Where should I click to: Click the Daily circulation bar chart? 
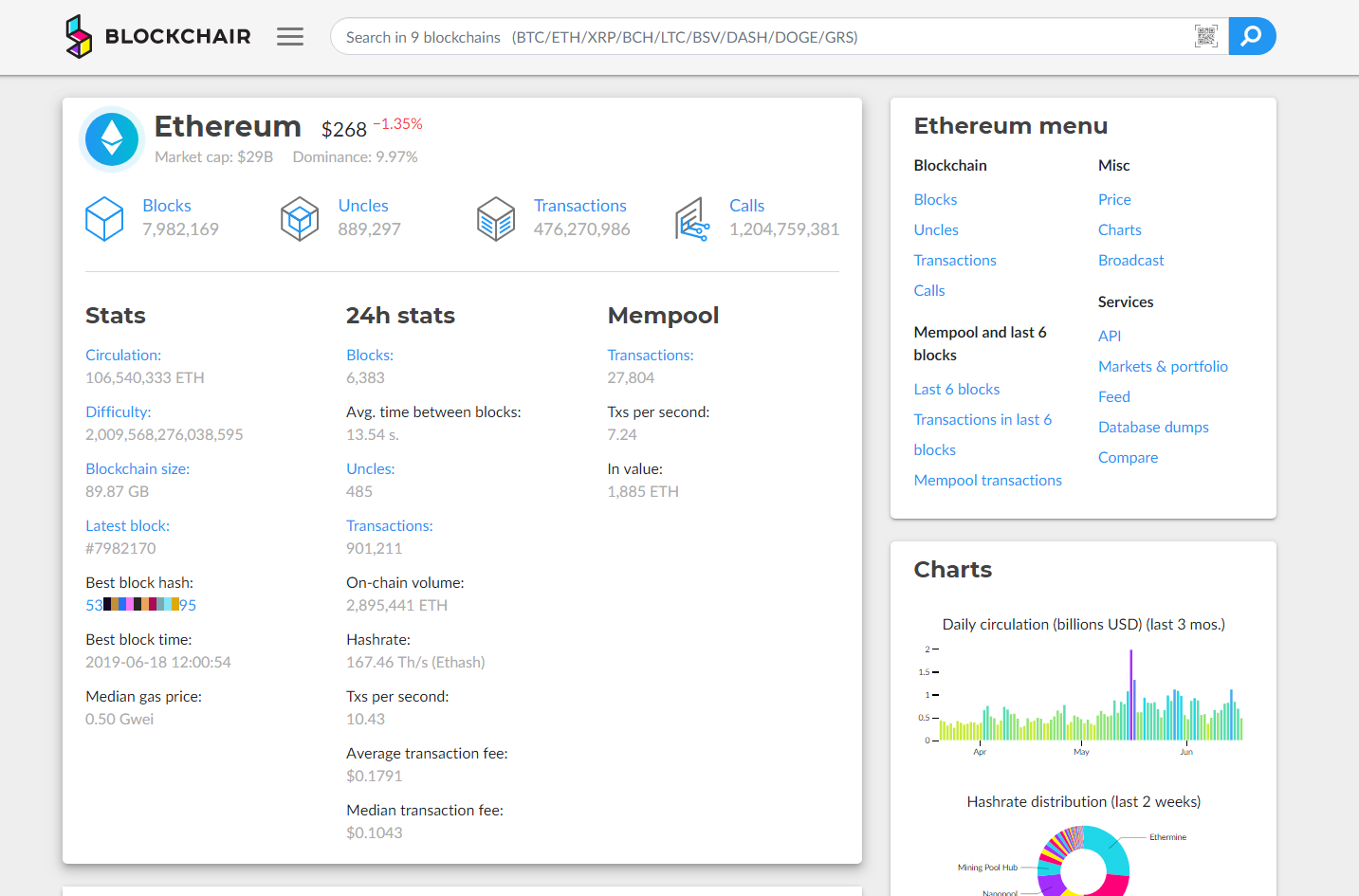pos(1082,700)
